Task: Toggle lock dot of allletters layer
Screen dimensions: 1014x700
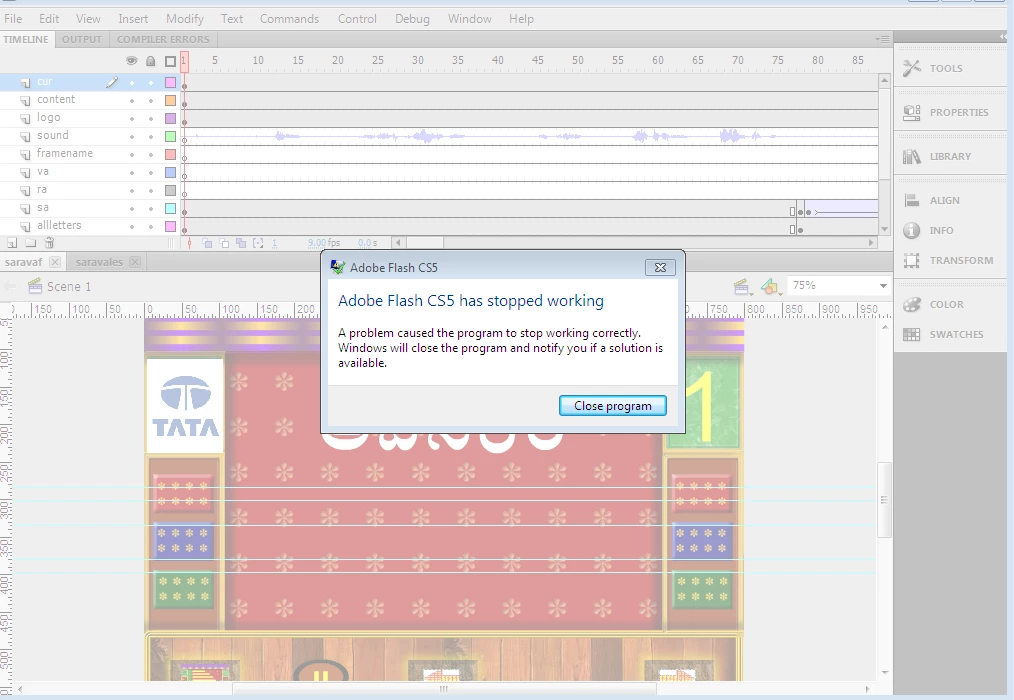Action: pyautogui.click(x=151, y=227)
